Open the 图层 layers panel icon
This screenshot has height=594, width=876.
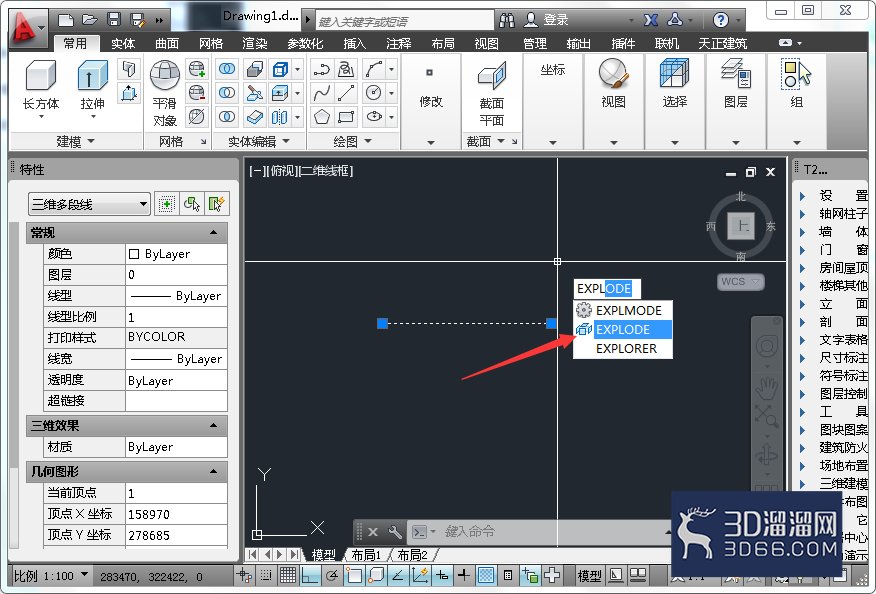[x=736, y=83]
